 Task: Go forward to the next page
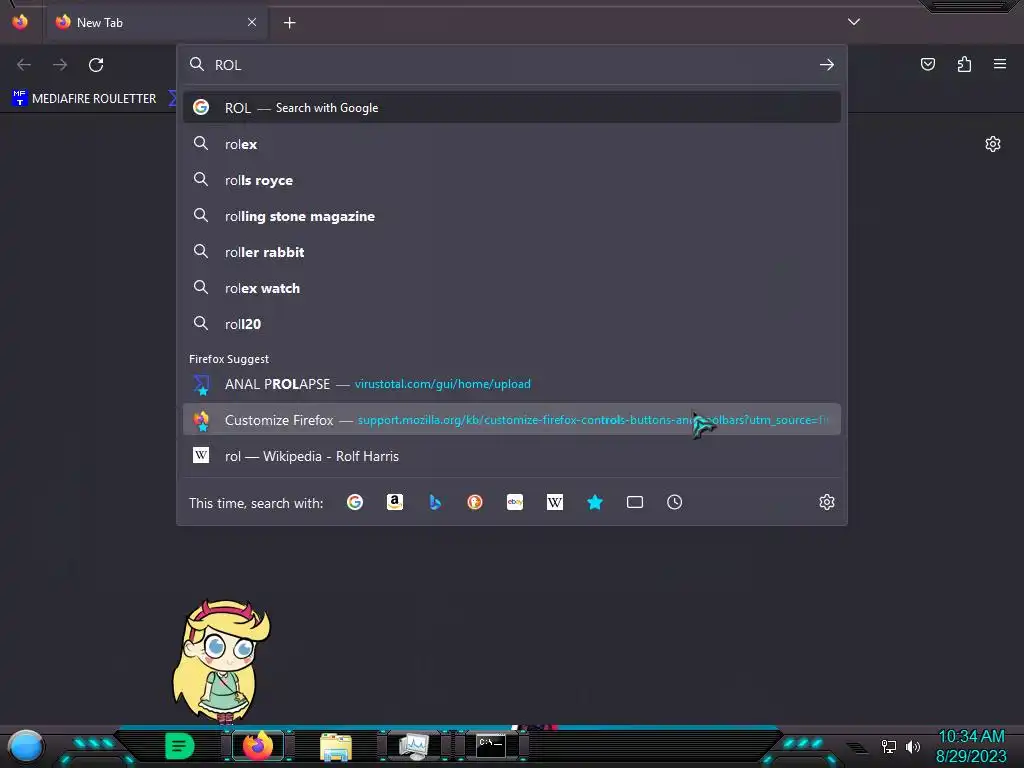pos(60,65)
